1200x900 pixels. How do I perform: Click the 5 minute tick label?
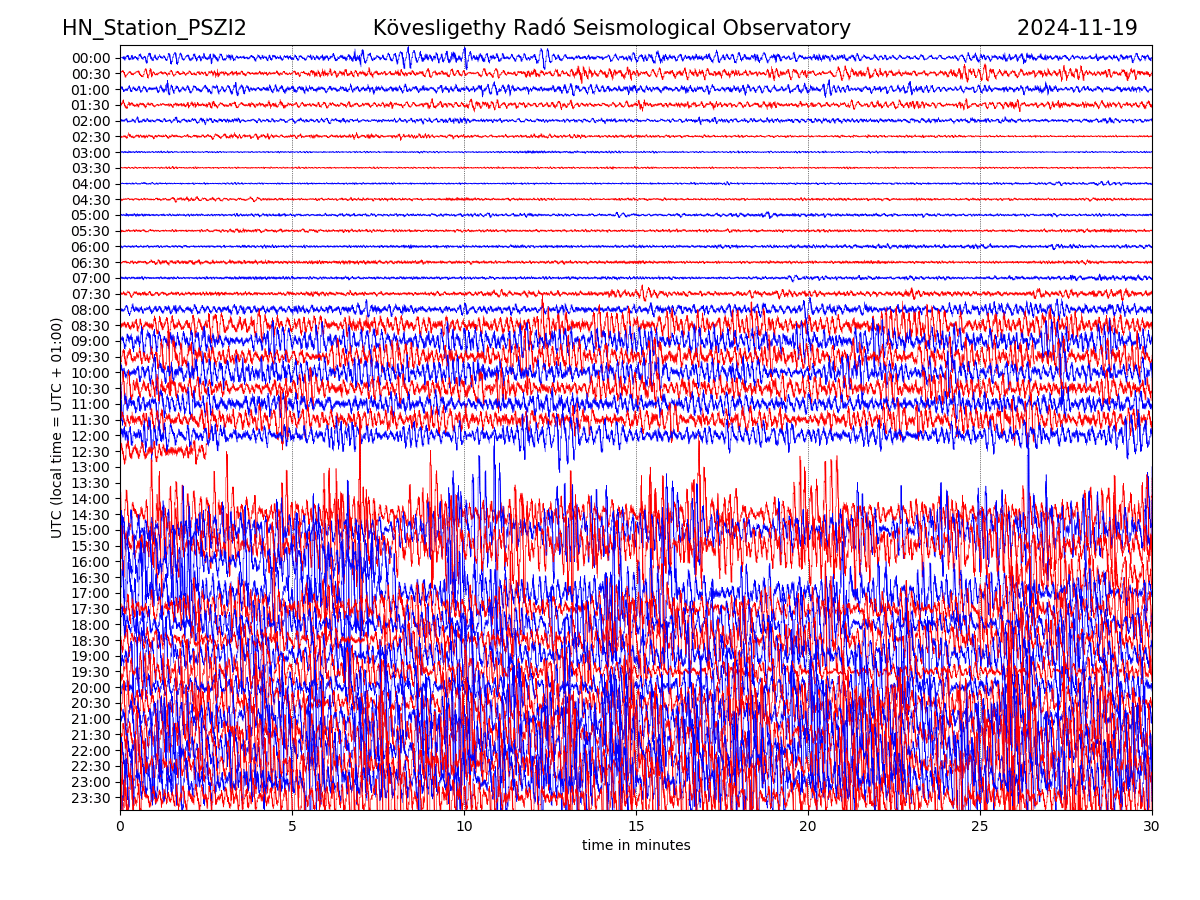(292, 827)
